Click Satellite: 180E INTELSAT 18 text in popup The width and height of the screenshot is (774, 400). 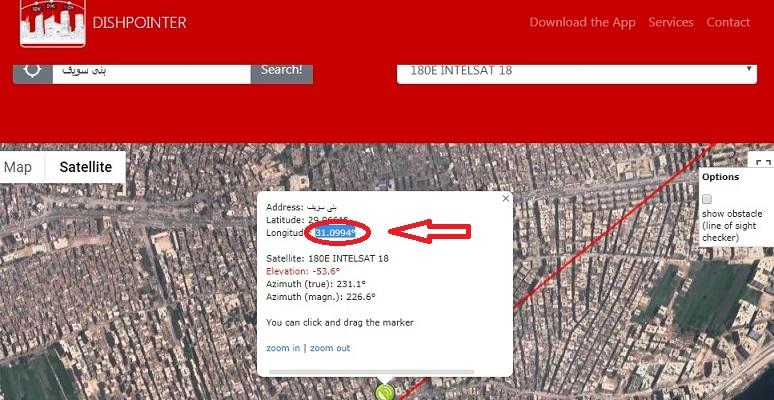tap(327, 258)
